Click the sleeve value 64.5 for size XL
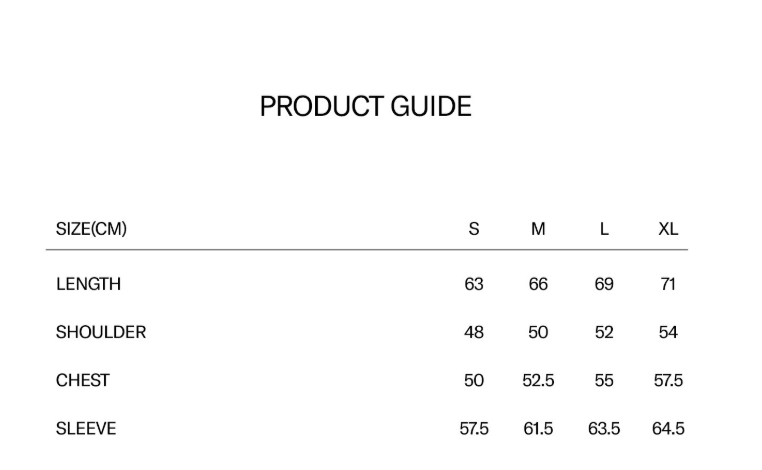 pyautogui.click(x=668, y=429)
